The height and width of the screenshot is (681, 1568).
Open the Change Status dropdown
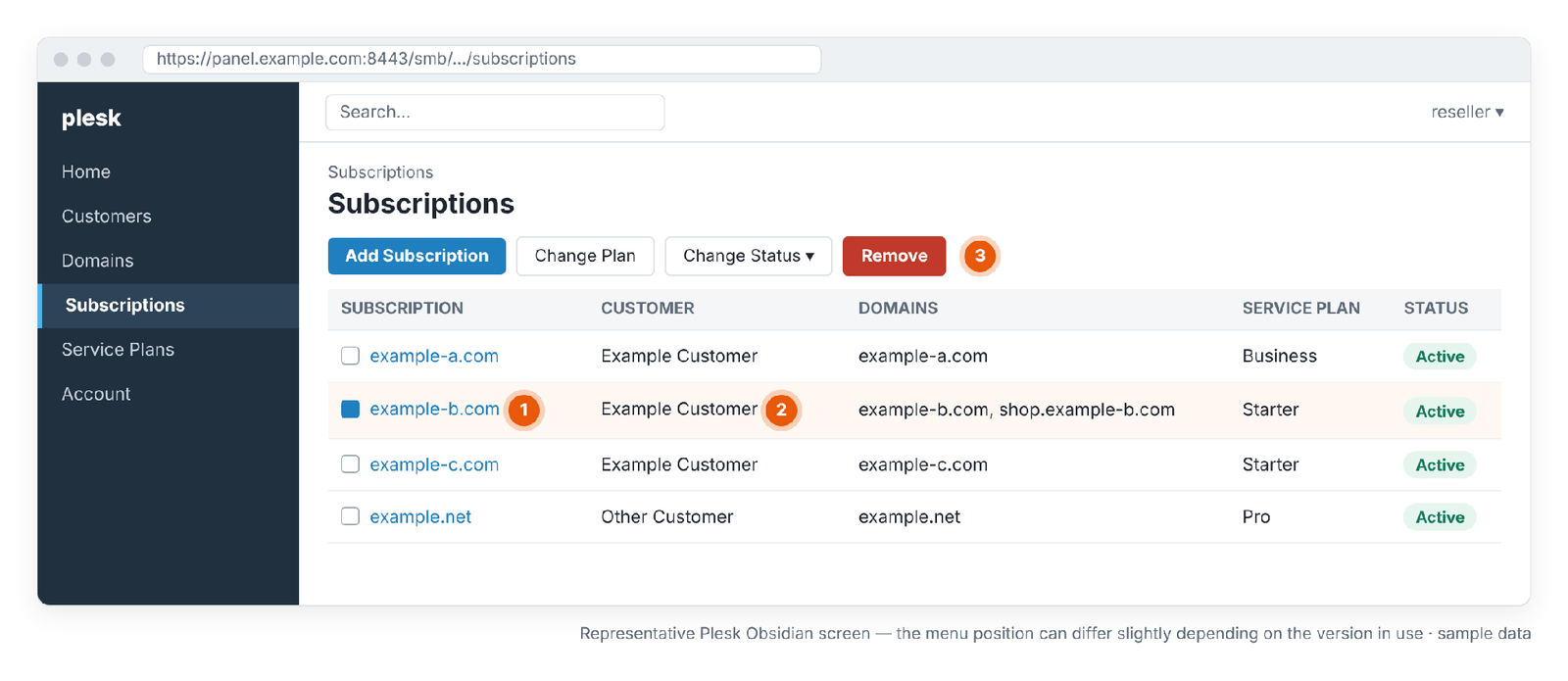point(749,256)
